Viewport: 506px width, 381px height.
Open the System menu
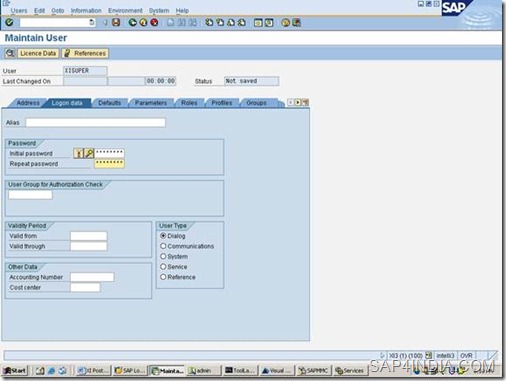click(x=159, y=11)
